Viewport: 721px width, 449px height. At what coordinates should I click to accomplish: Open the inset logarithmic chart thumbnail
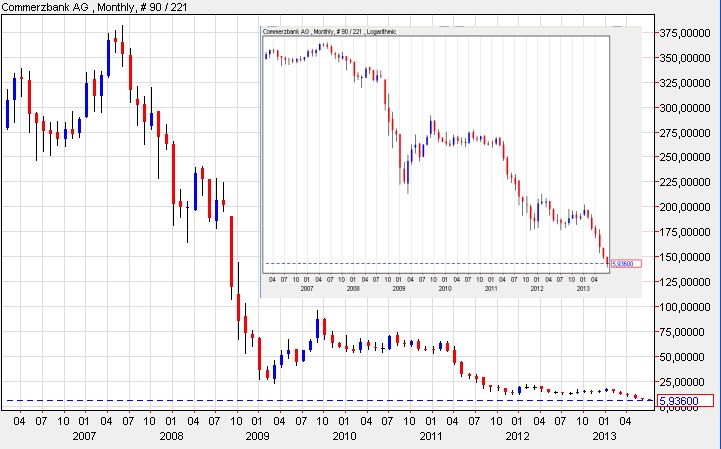tap(451, 161)
